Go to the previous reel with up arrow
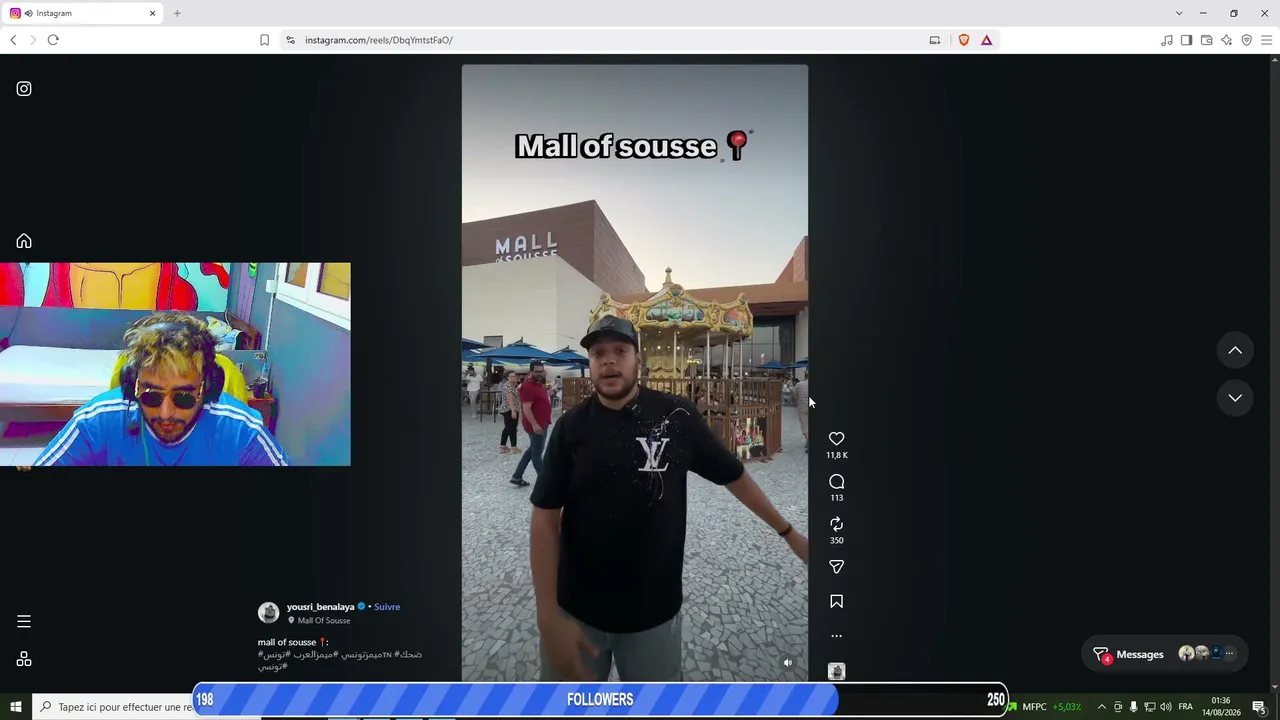The width and height of the screenshot is (1280, 720). 1235,350
